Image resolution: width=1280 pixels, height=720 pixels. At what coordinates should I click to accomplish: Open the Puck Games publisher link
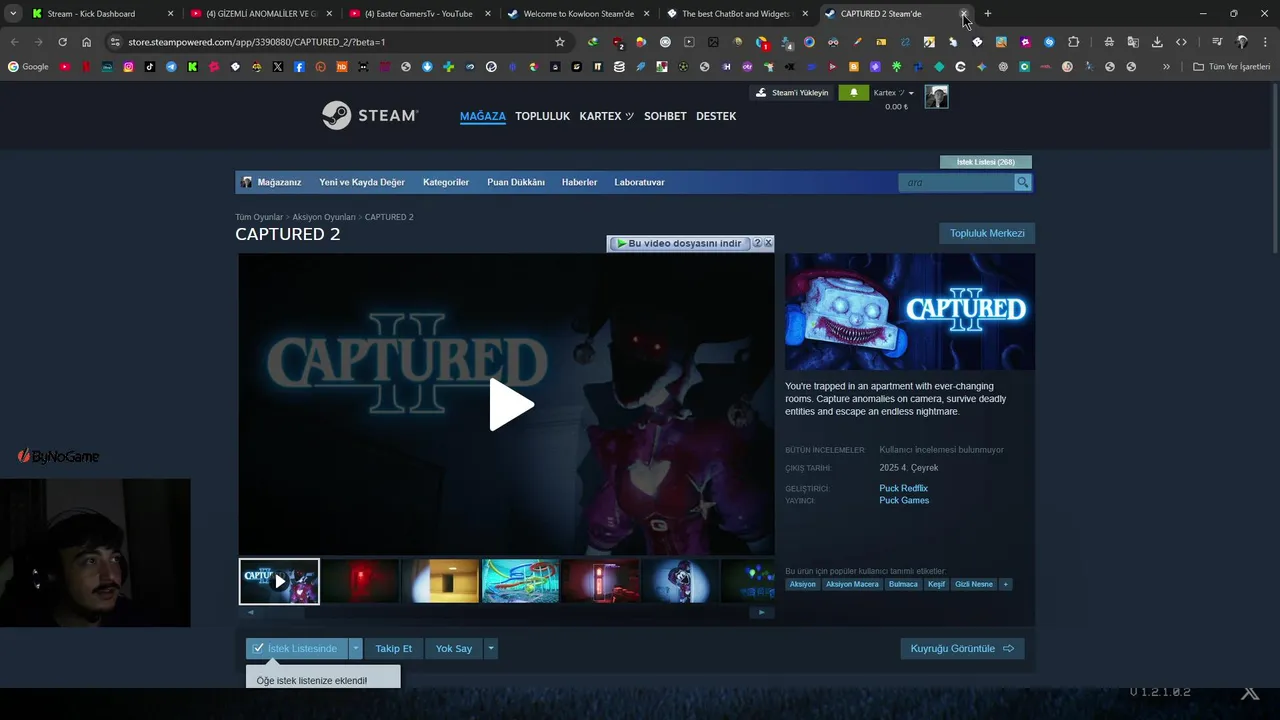pyautogui.click(x=904, y=500)
